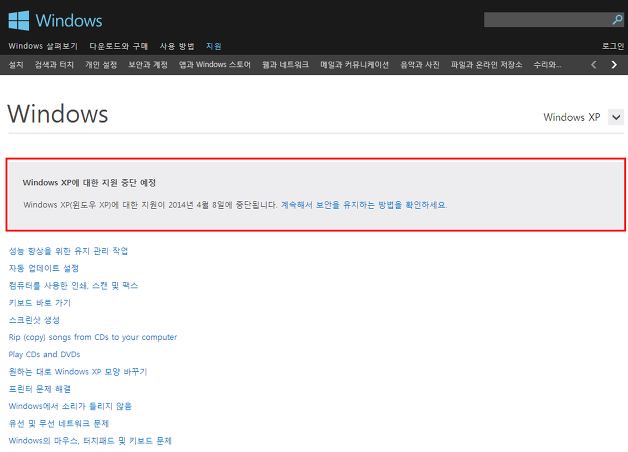628x452 pixels.
Task: Click the Windows XP에 대한 지원 중단 예정 heading
Action: click(x=89, y=183)
